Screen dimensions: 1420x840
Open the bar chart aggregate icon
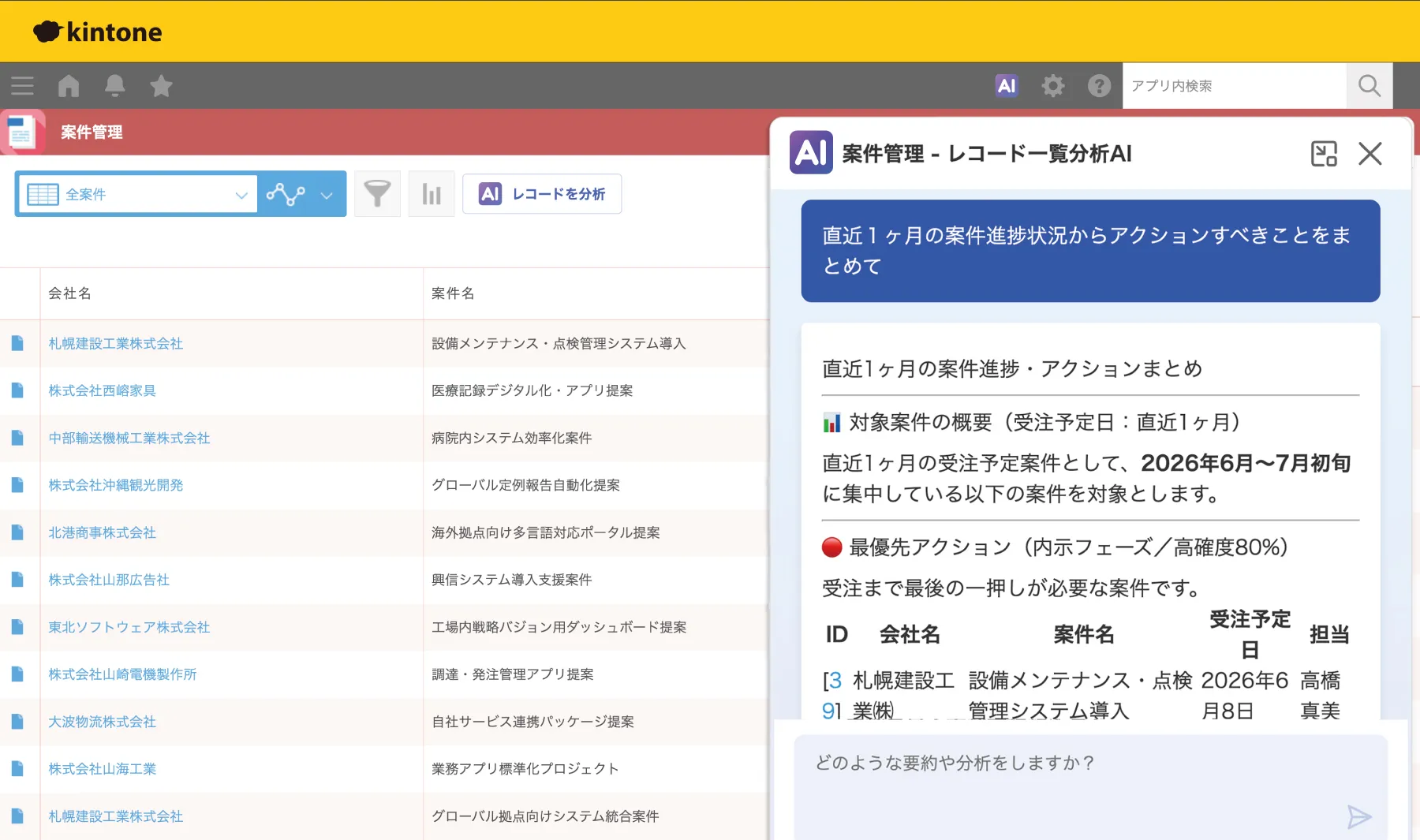pyautogui.click(x=432, y=193)
